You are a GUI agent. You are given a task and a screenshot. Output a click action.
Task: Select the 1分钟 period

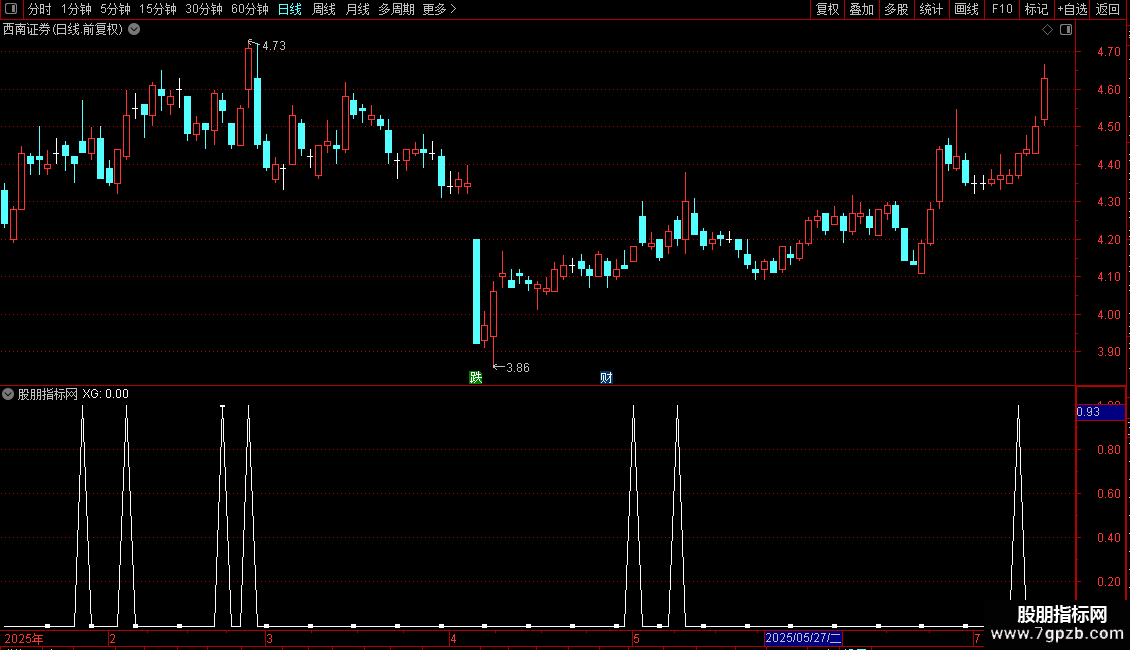click(76, 9)
